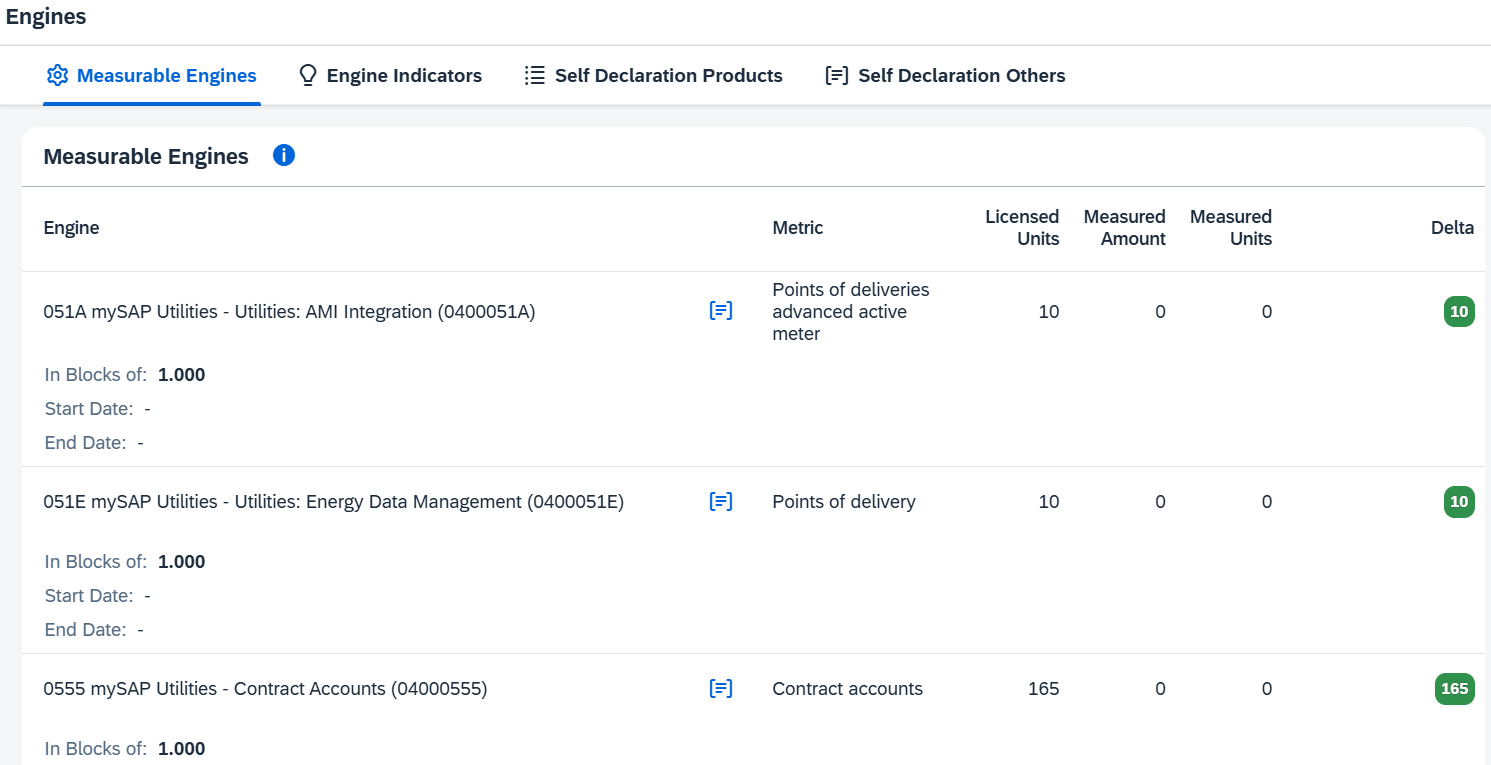1491x765 pixels.
Task: Open the note icon for Energy Data Management
Action: [721, 501]
